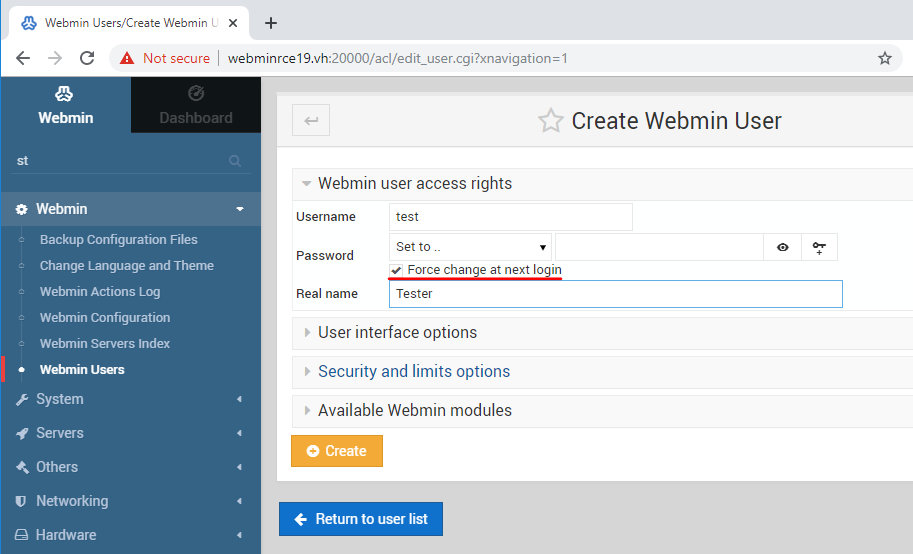913x554 pixels.
Task: Click the search magnifier icon in sidebar
Action: tap(235, 161)
